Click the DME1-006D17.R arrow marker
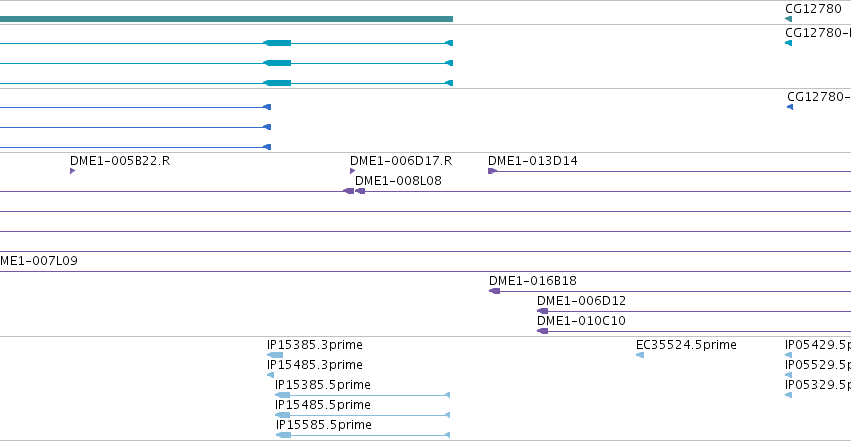 click(353, 171)
